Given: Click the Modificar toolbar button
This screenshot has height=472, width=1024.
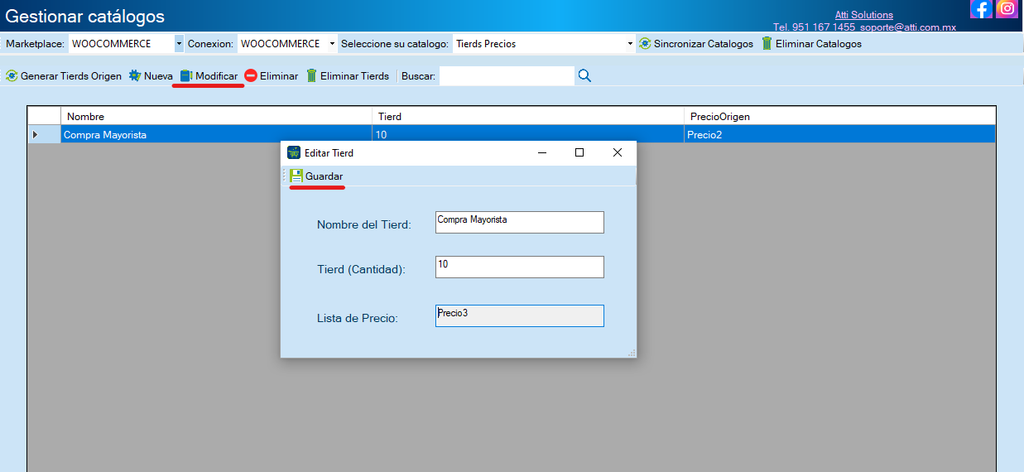Looking at the screenshot, I should pos(209,76).
